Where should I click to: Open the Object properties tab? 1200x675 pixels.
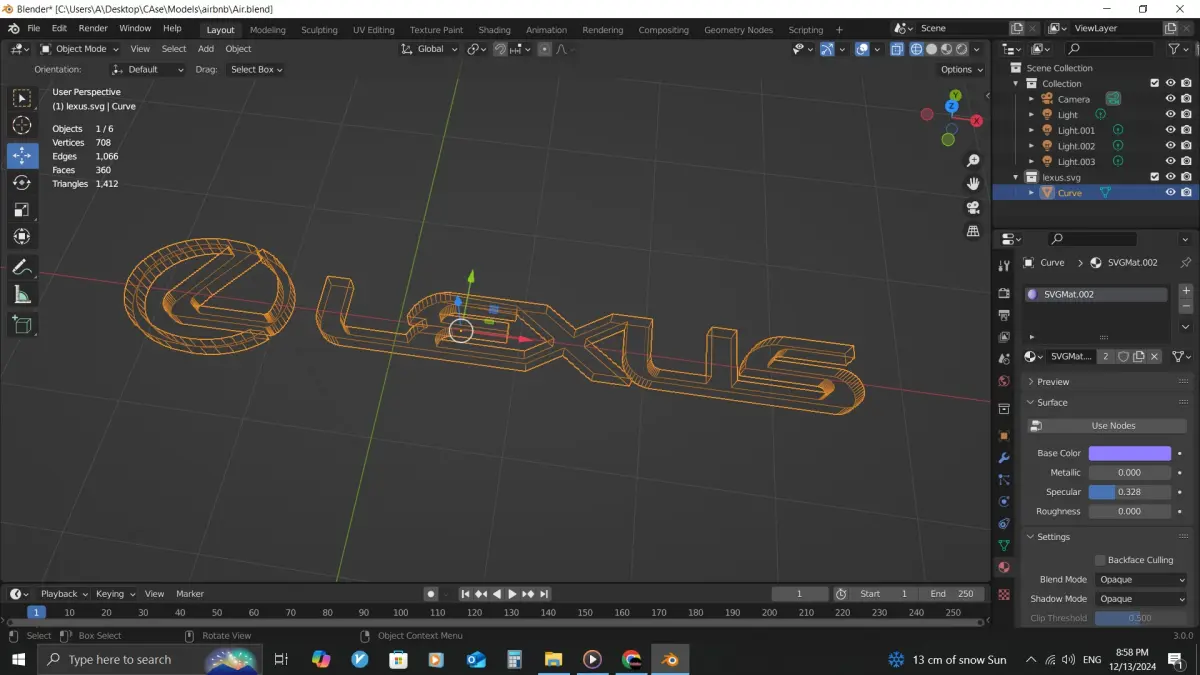point(1004,436)
